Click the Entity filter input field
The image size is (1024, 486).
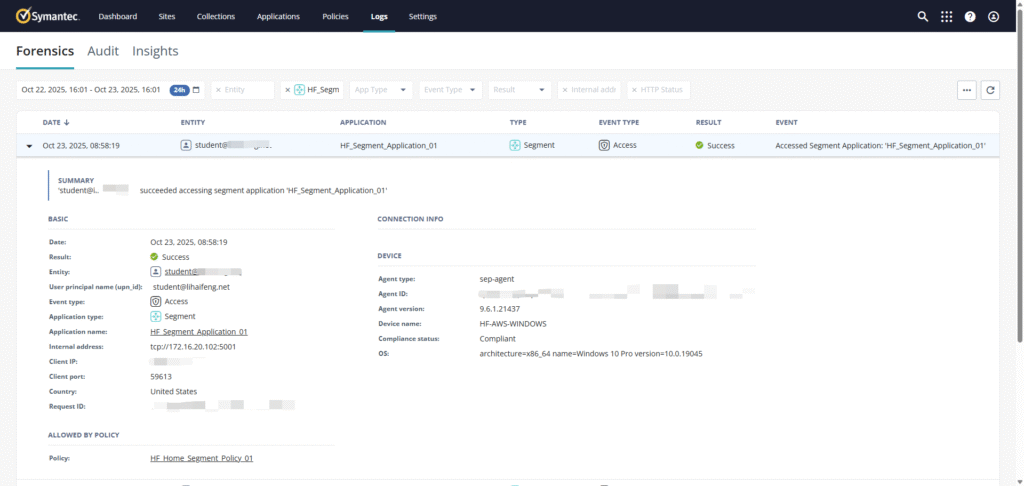tap(245, 90)
